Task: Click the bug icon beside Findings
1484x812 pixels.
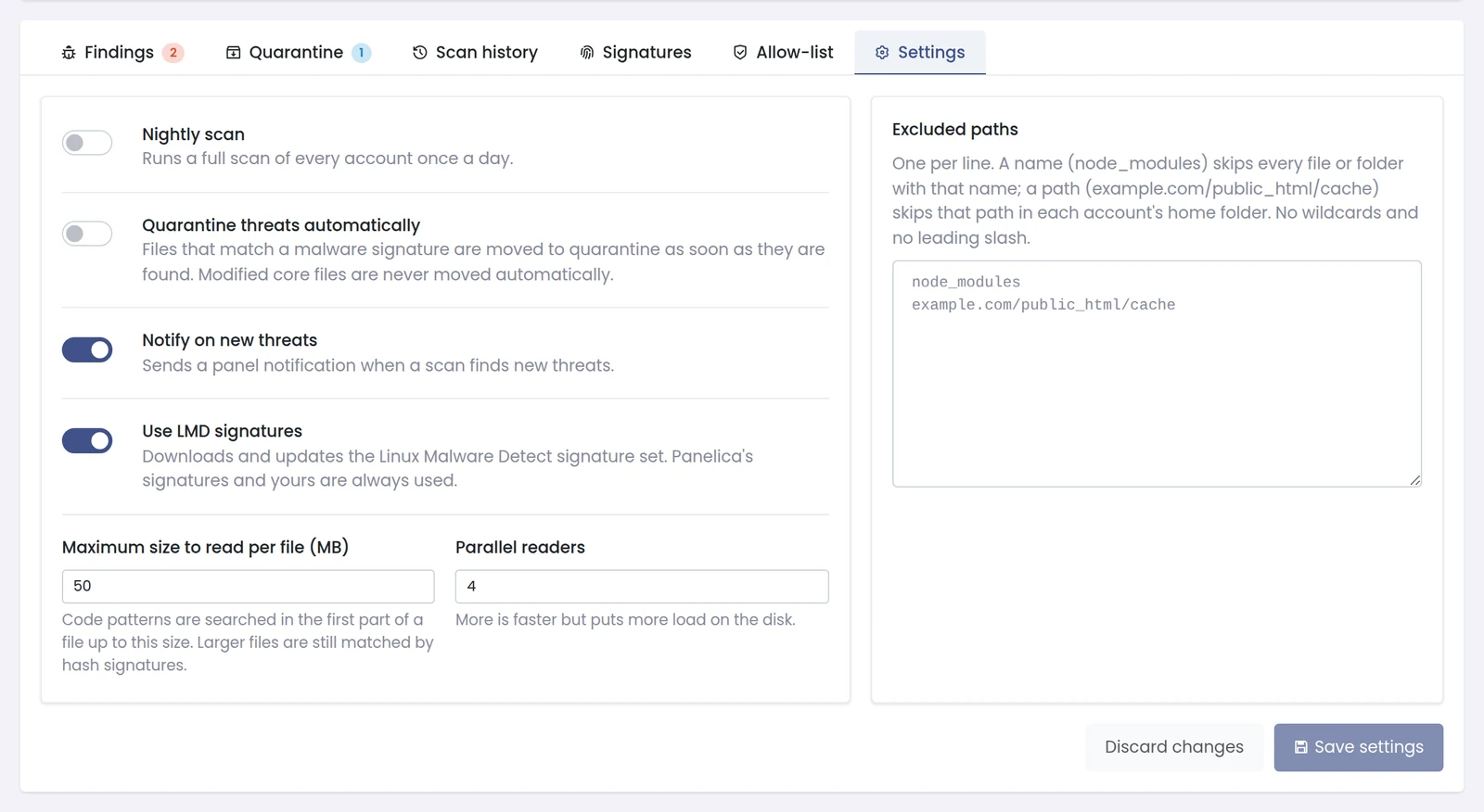Action: point(69,53)
